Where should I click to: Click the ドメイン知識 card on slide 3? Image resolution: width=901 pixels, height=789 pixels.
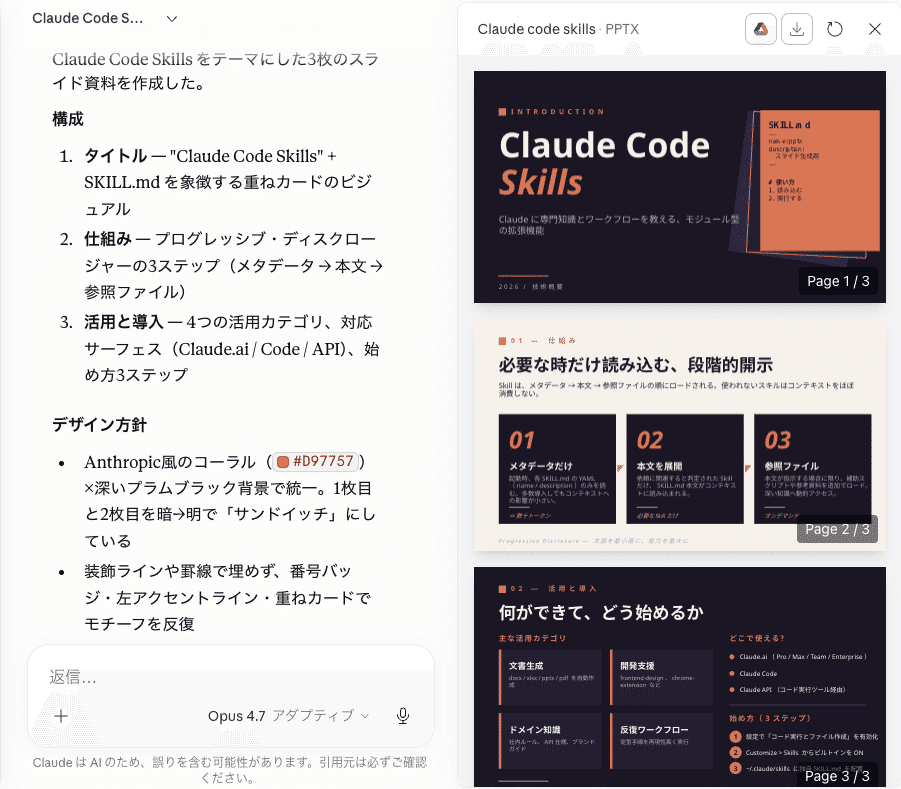[x=550, y=741]
